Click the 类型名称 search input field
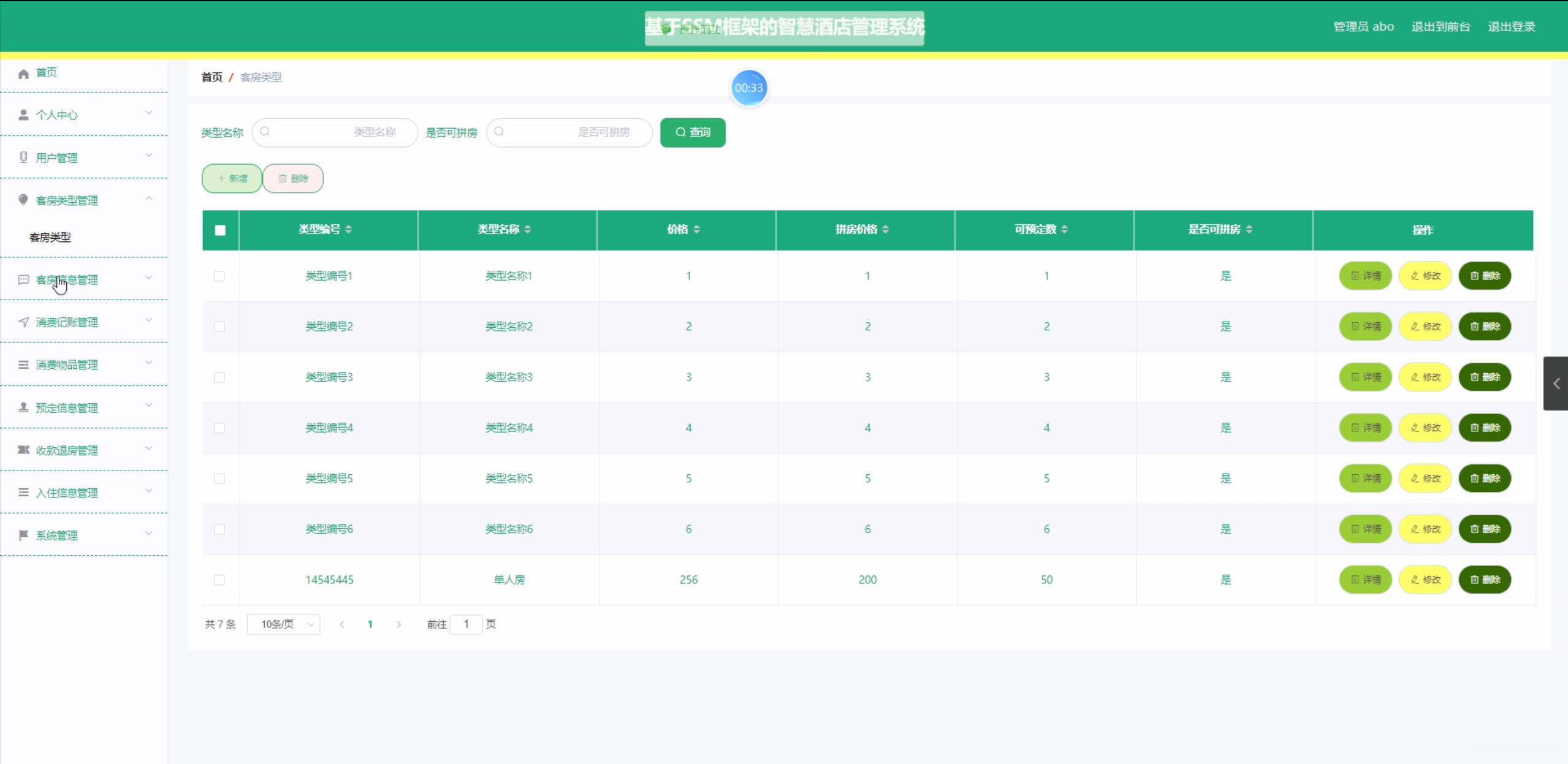The height and width of the screenshot is (764, 1568). [336, 132]
